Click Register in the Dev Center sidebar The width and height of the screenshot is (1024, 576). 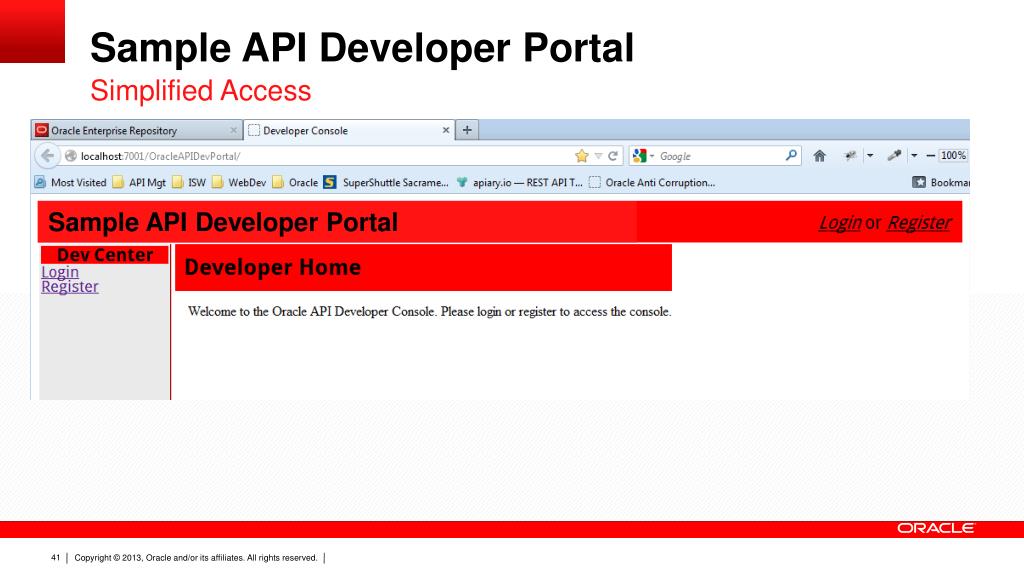coord(70,287)
